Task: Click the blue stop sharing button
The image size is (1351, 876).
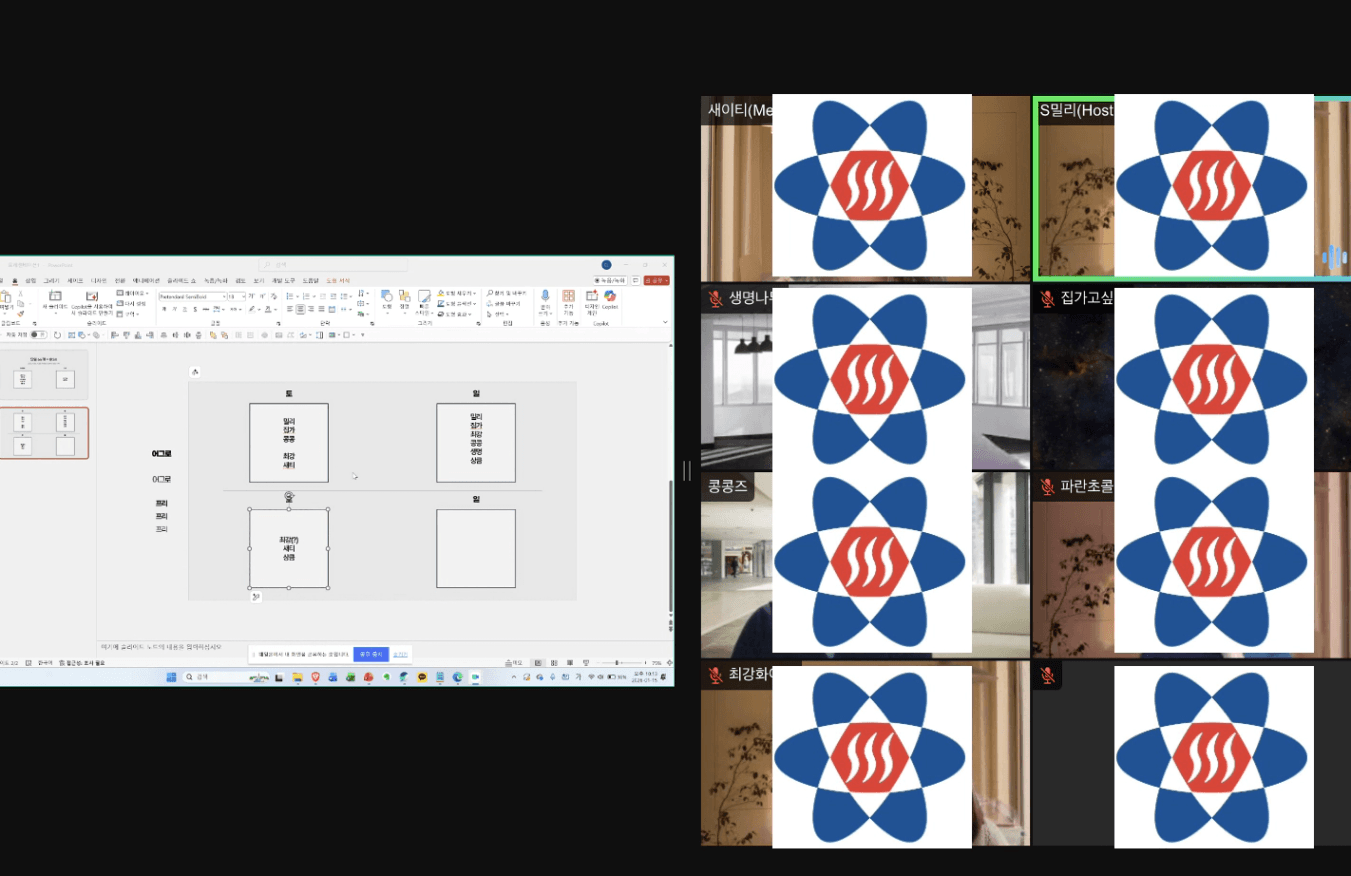Action: (371, 654)
